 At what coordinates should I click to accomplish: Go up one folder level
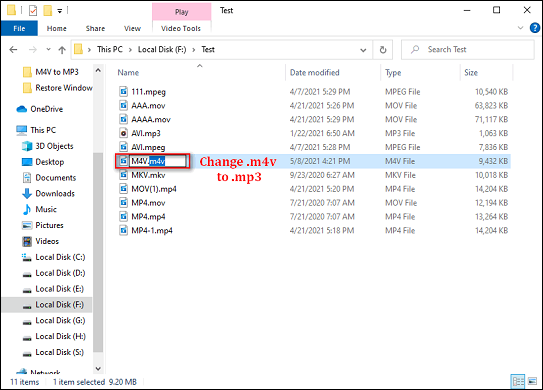click(x=62, y=50)
